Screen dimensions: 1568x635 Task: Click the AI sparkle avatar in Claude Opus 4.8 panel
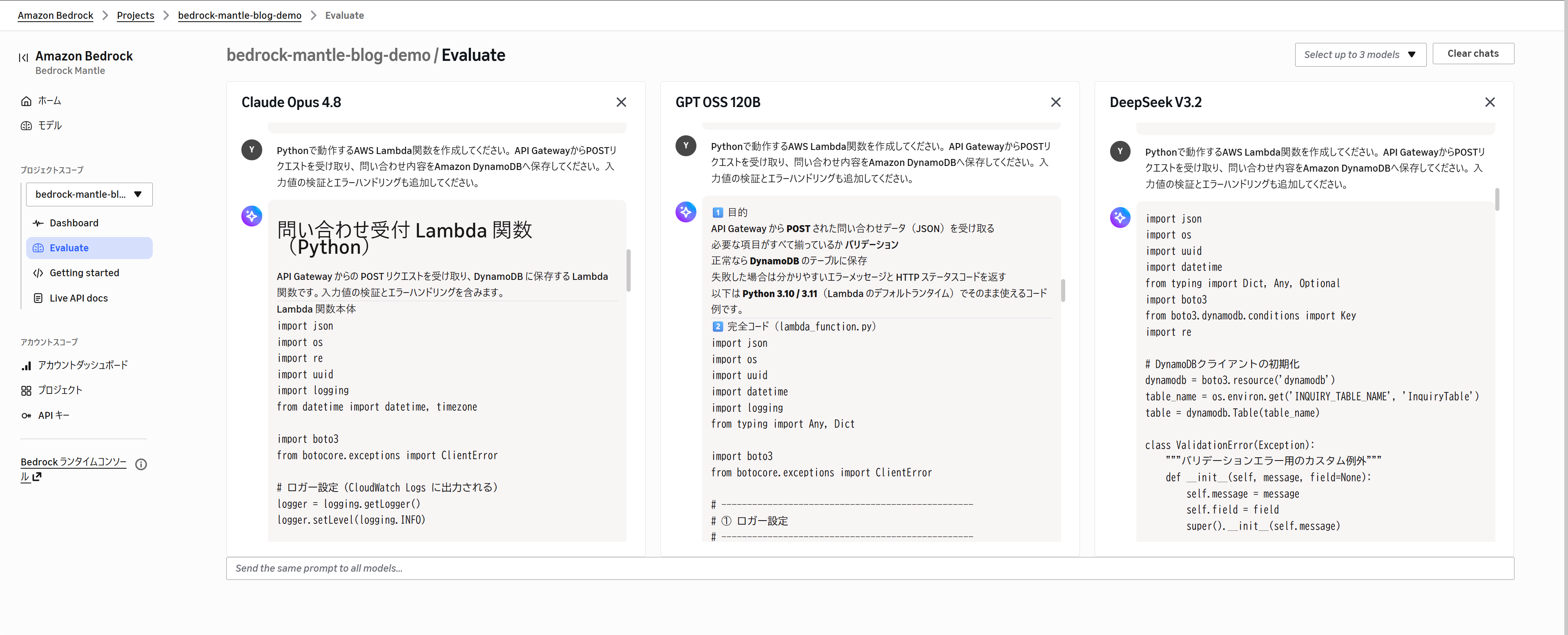coord(251,215)
